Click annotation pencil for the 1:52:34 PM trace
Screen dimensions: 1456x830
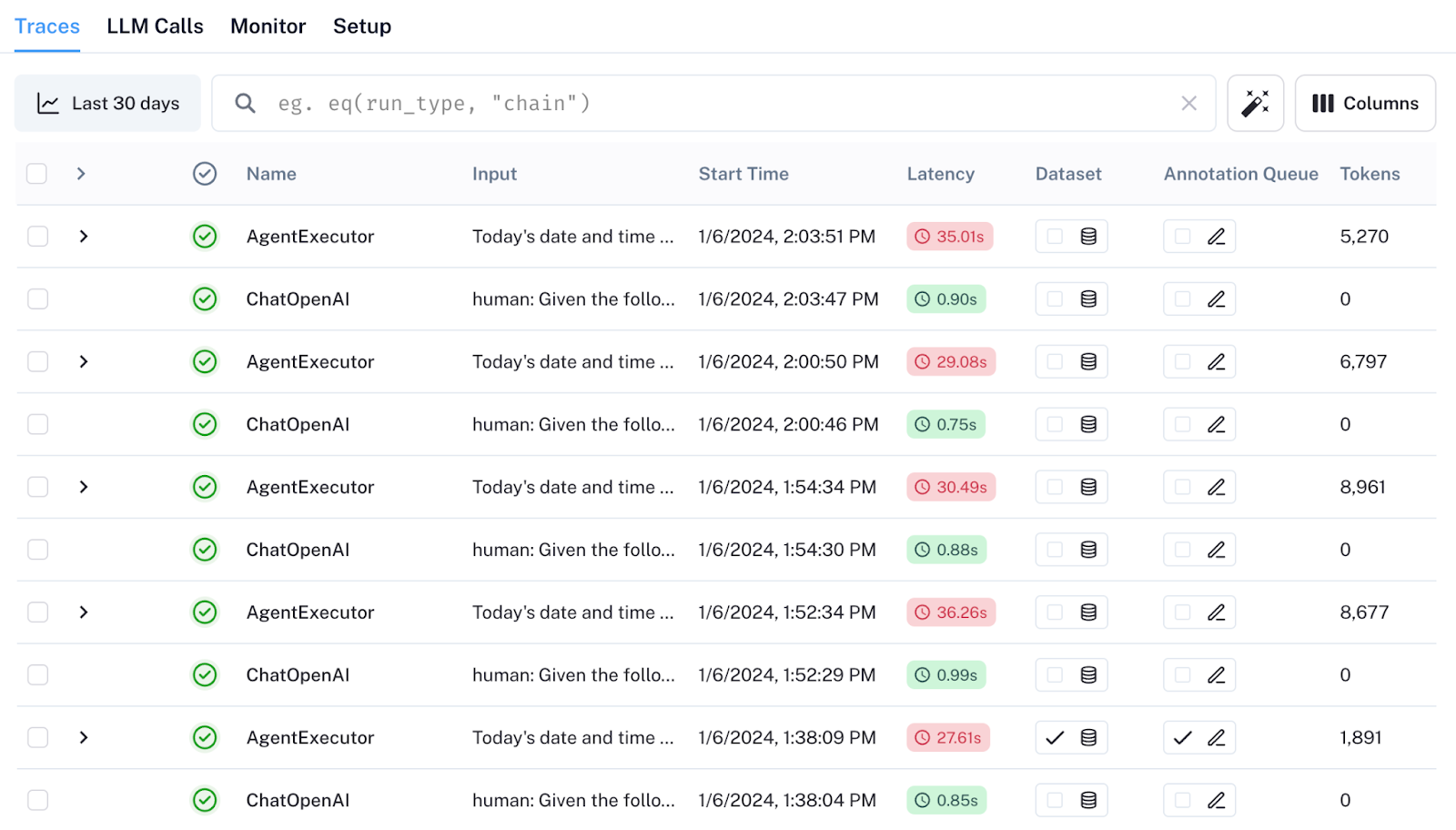click(x=1216, y=612)
